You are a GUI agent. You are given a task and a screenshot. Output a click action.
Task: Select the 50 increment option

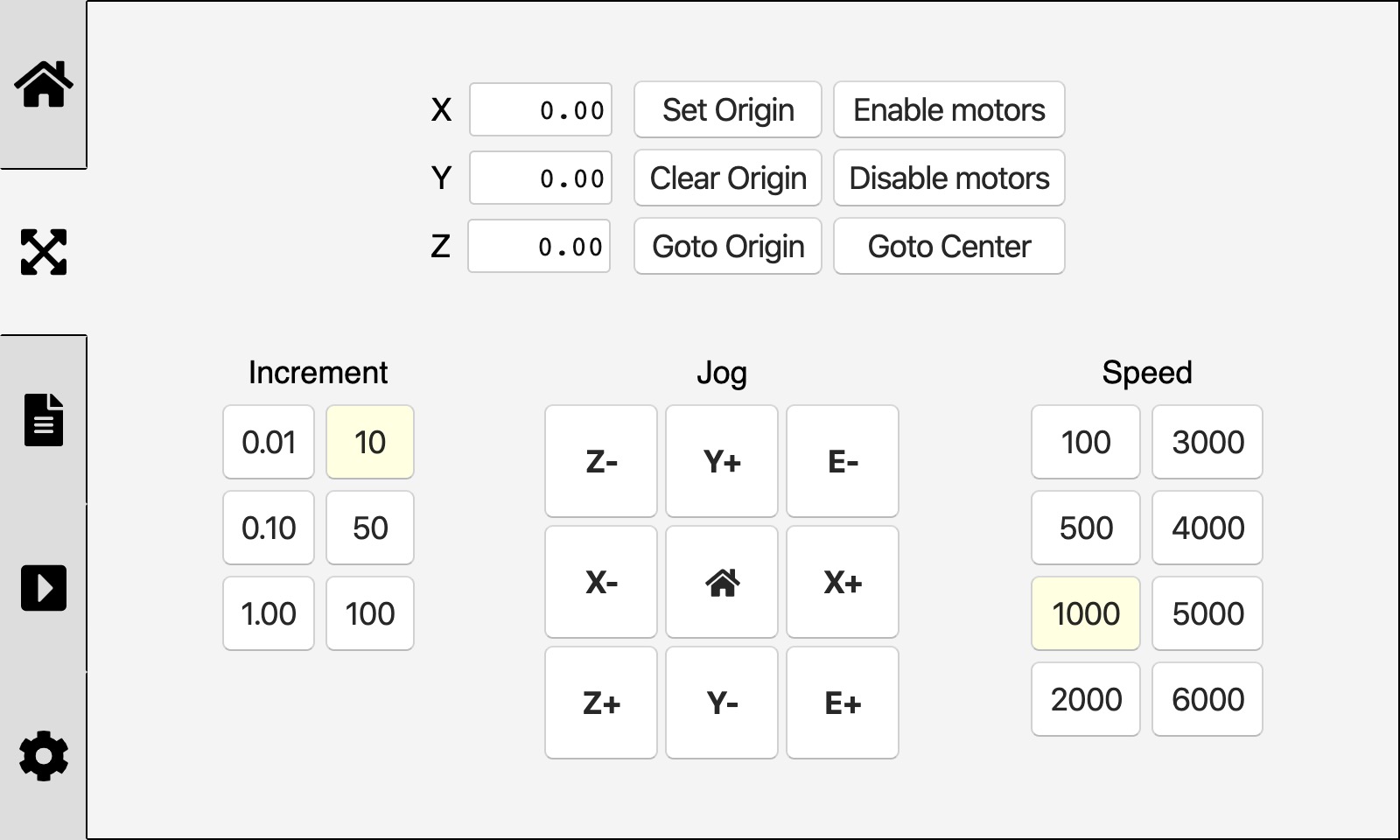pyautogui.click(x=369, y=528)
